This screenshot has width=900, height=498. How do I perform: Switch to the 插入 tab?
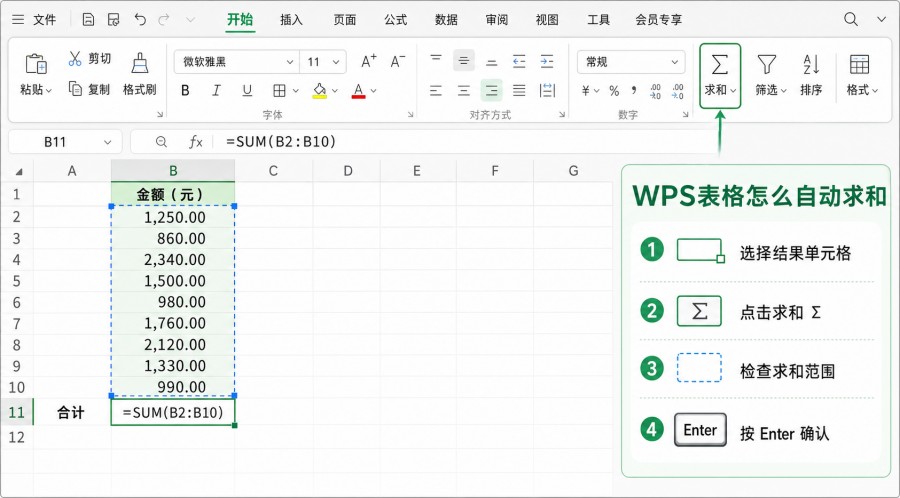tap(291, 20)
